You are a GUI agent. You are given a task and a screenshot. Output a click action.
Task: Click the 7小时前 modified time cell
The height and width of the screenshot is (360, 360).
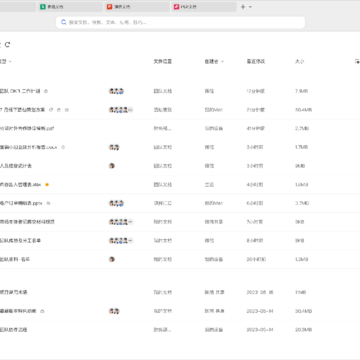tap(255, 222)
